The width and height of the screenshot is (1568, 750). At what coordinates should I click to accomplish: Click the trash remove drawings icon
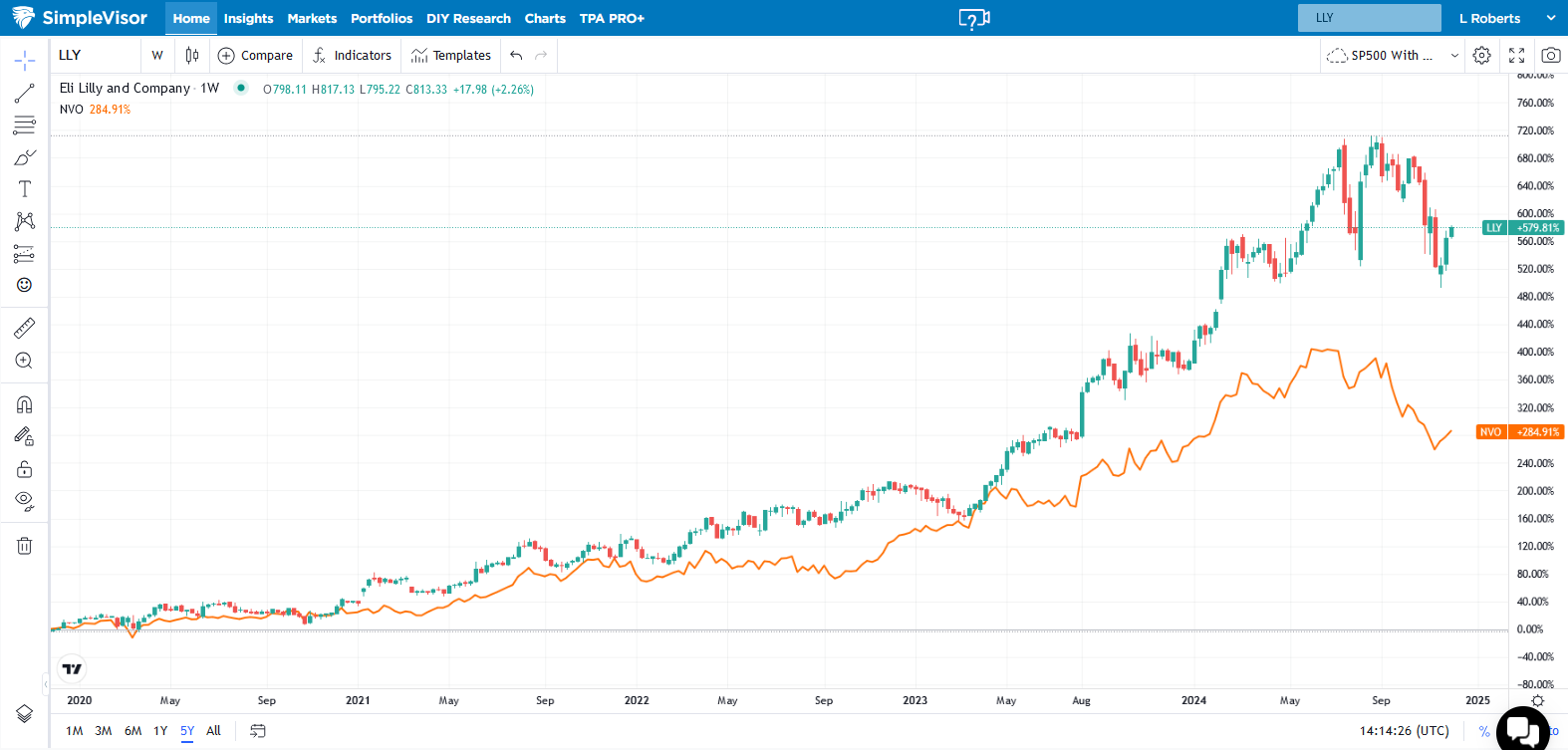25,545
